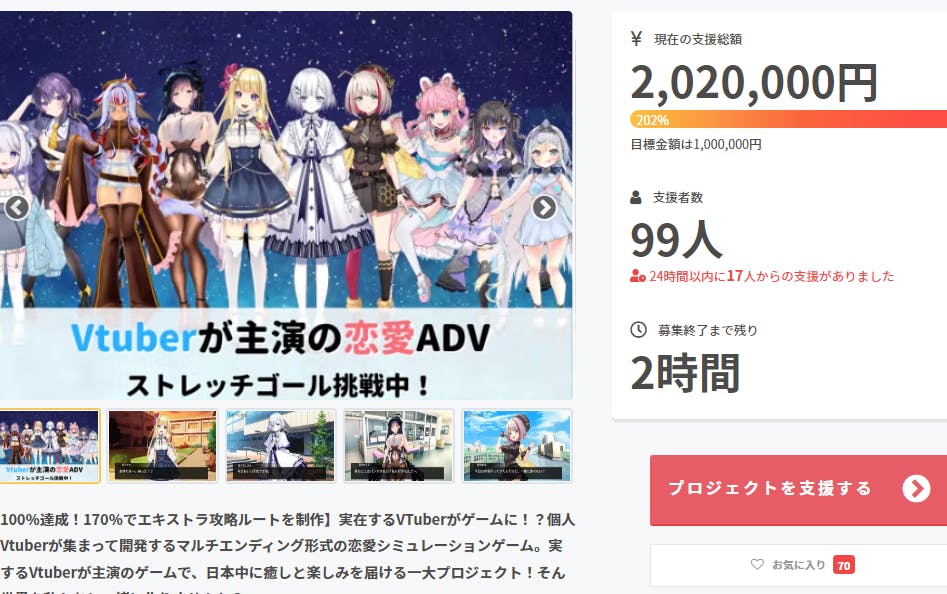Select fourth thumbnail of shop scene
Image resolution: width=947 pixels, height=594 pixels.
click(399, 446)
